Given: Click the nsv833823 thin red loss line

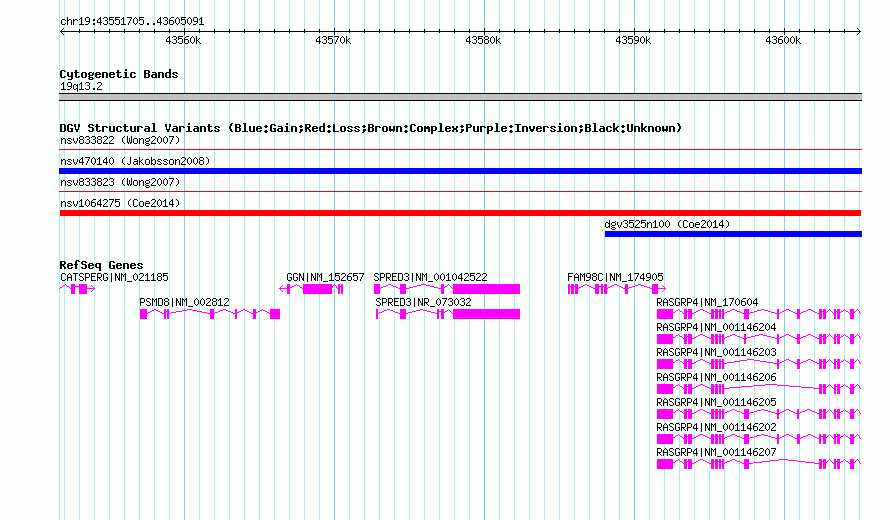Looking at the screenshot, I should click(460, 192).
